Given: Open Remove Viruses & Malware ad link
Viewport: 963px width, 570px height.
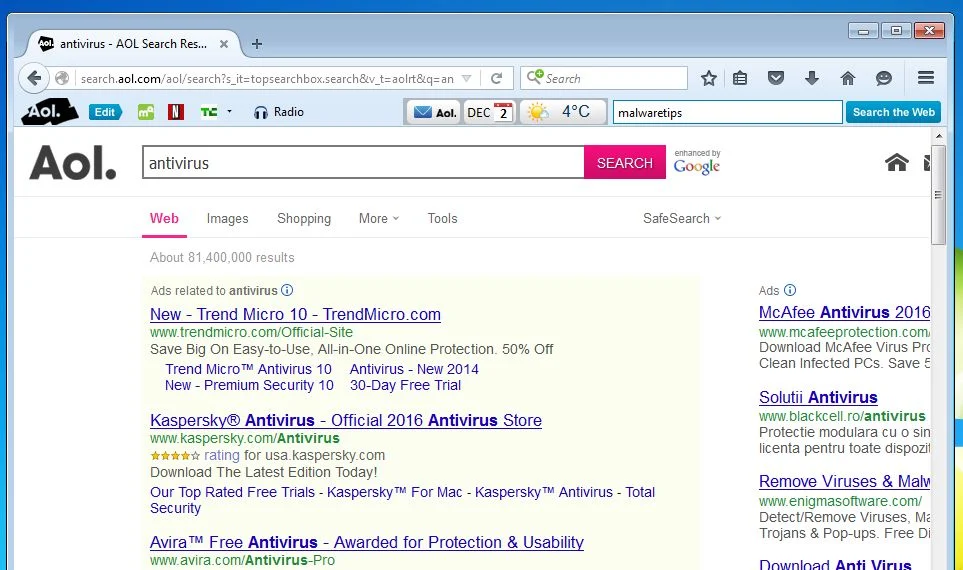Looking at the screenshot, I should [x=844, y=481].
